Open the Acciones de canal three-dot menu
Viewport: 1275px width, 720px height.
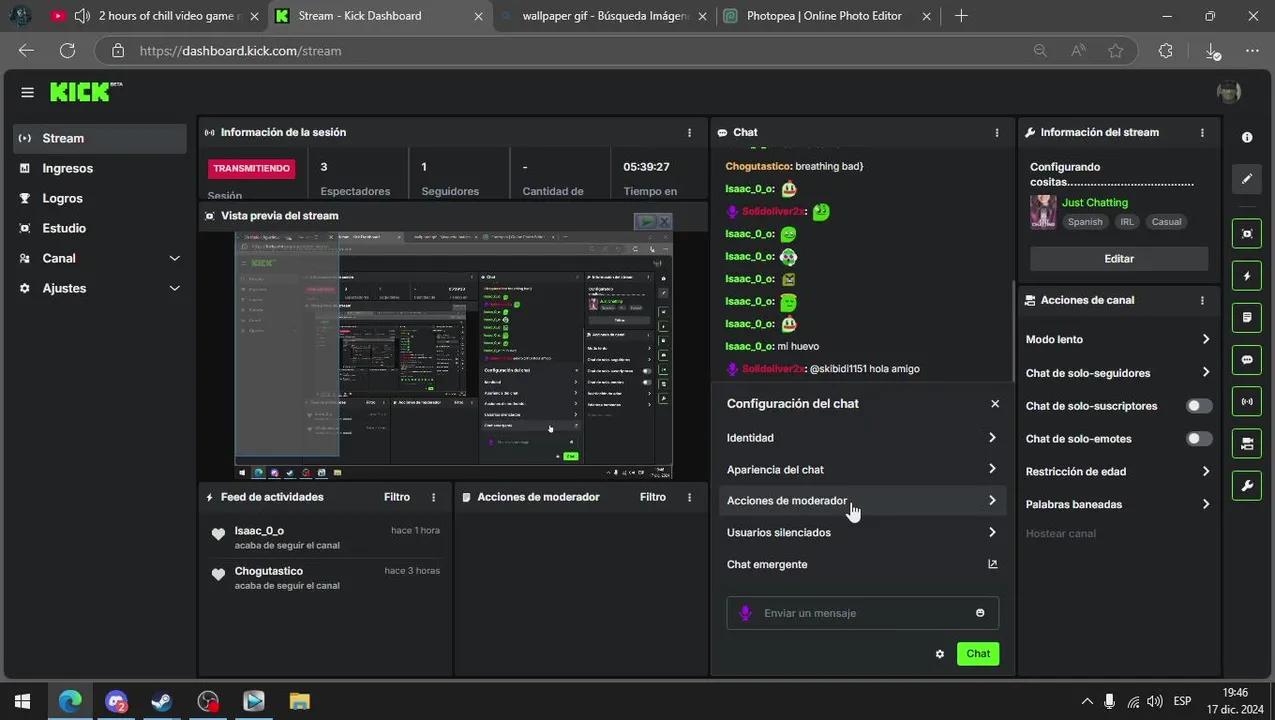[1202, 300]
